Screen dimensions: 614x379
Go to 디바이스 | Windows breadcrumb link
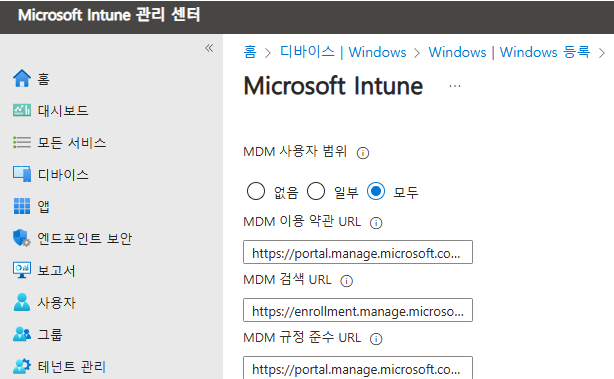[x=343, y=52]
